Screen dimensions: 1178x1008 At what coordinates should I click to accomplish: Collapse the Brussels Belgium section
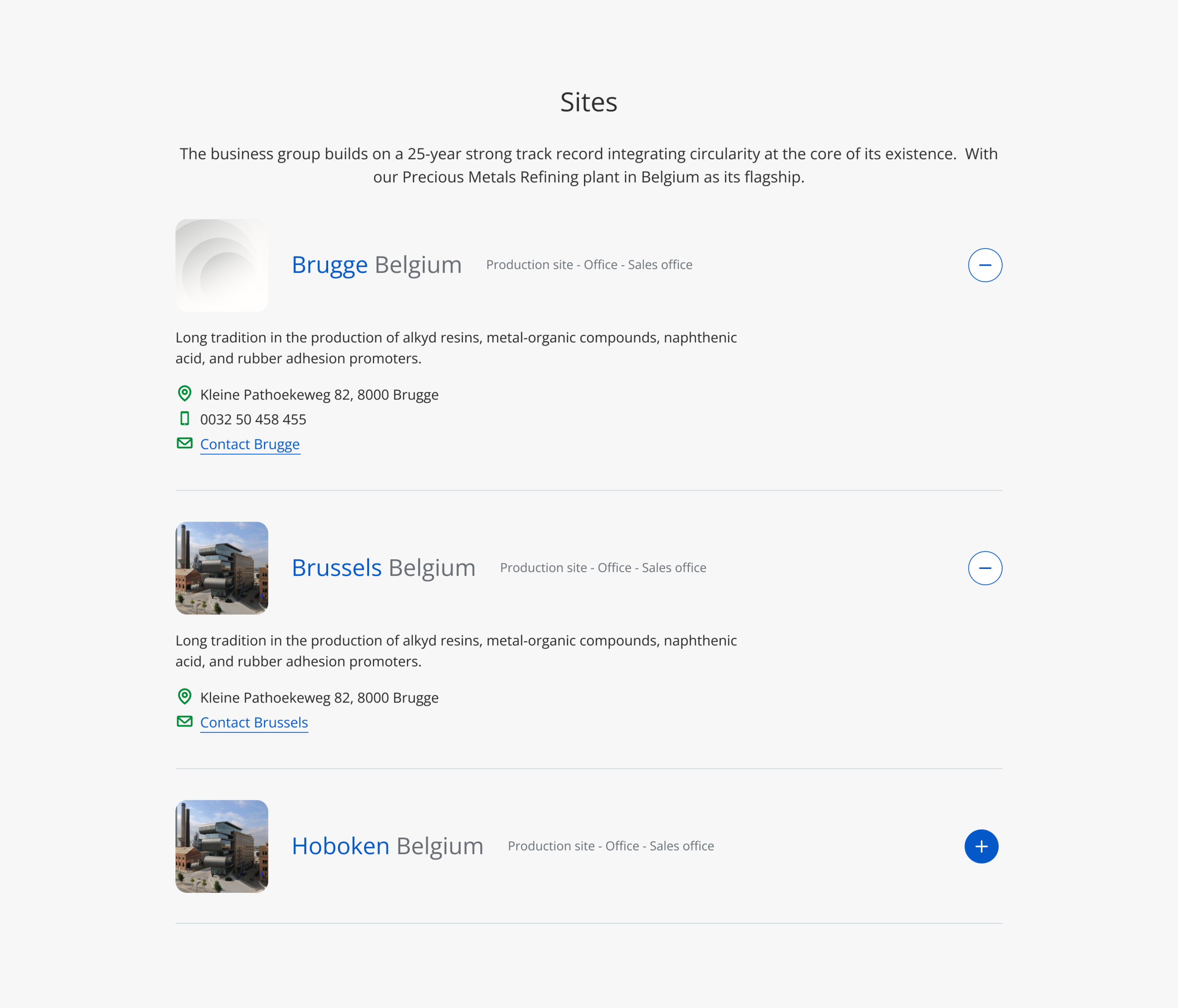(x=985, y=568)
